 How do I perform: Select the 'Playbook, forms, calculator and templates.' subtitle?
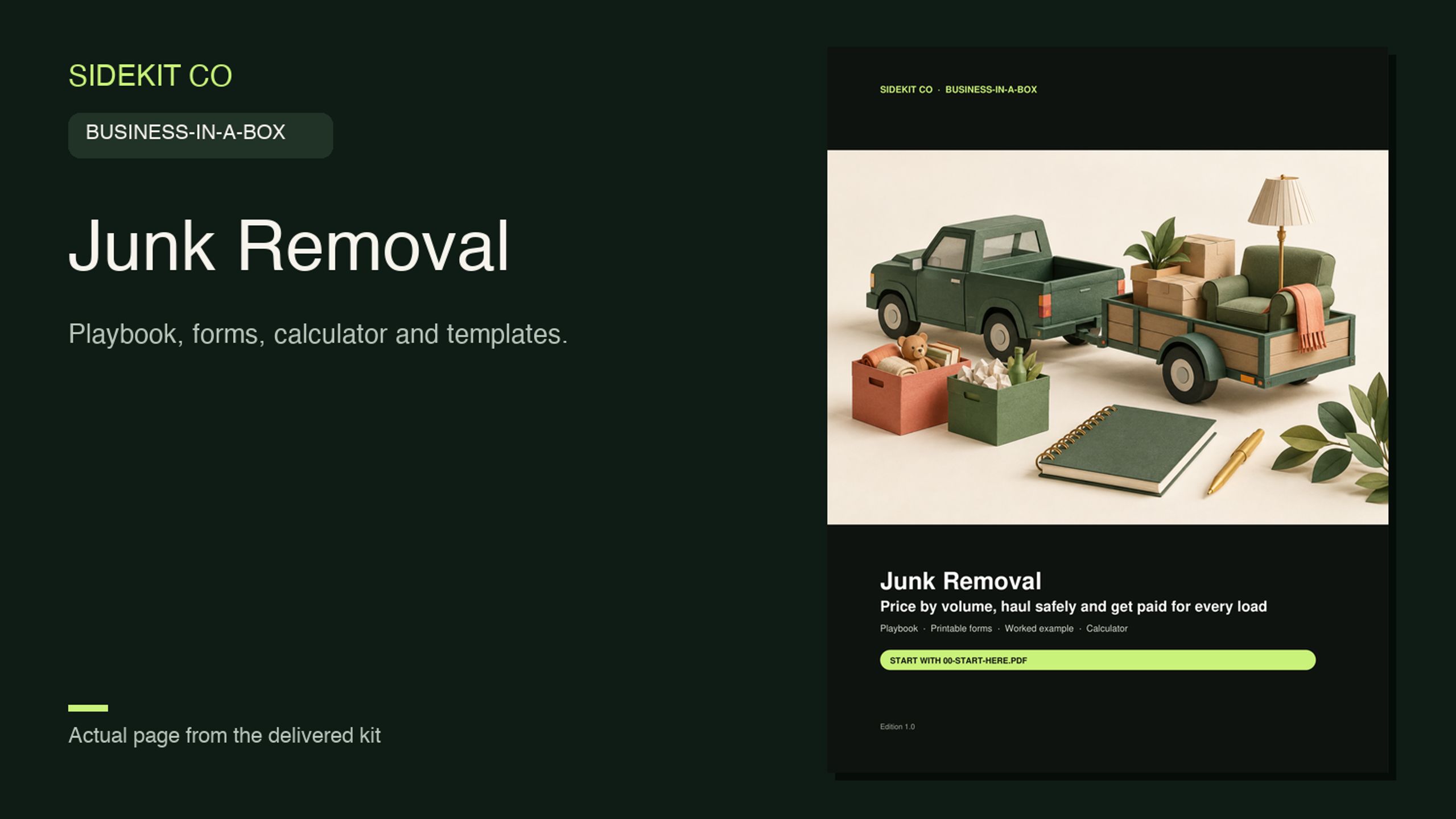point(318,334)
